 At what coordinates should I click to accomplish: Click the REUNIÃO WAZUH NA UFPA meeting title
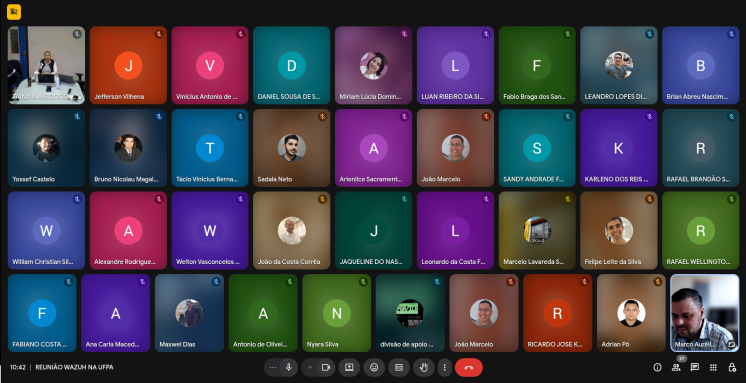point(74,367)
